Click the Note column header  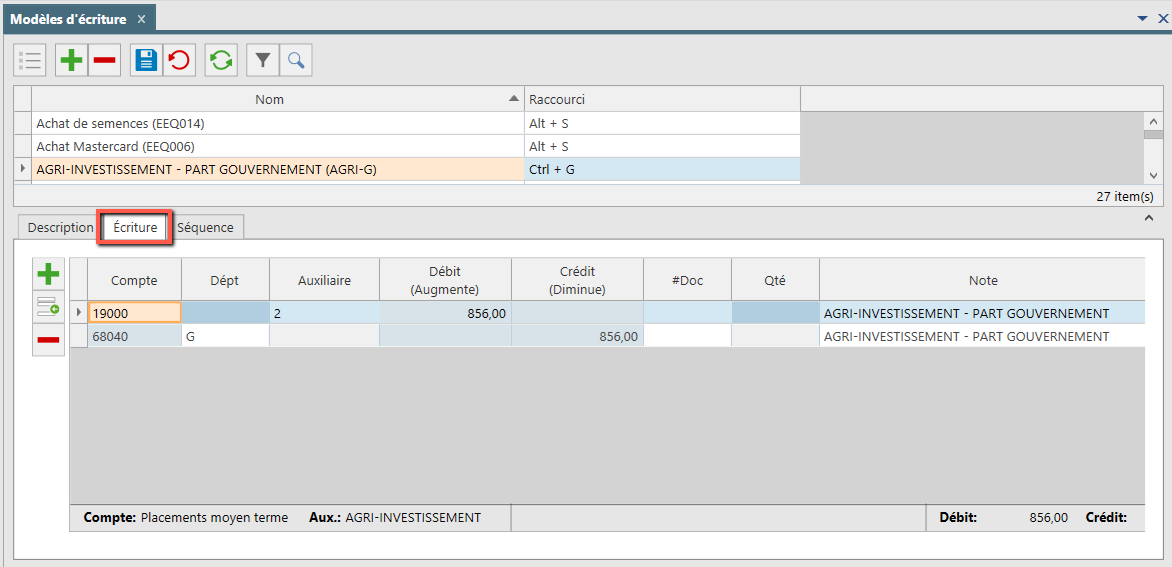click(x=982, y=280)
